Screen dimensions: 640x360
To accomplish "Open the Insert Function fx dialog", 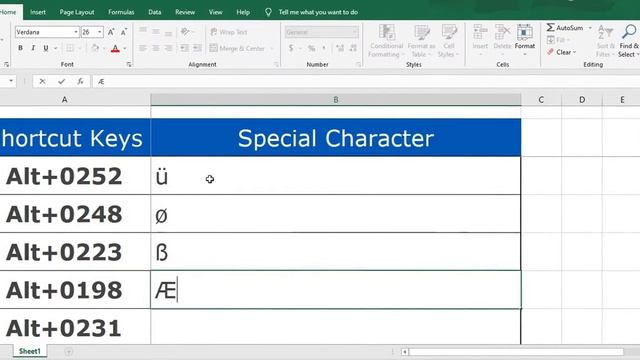I will [80, 81].
